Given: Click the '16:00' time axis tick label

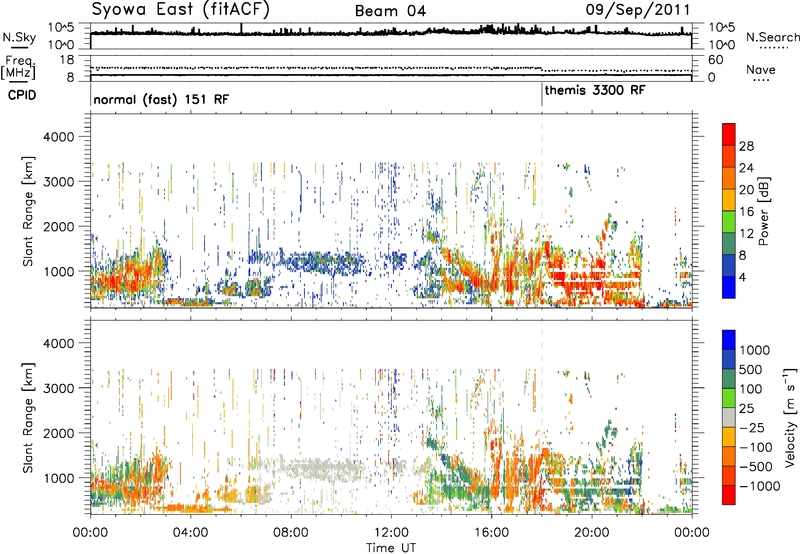Looking at the screenshot, I should 491,533.
